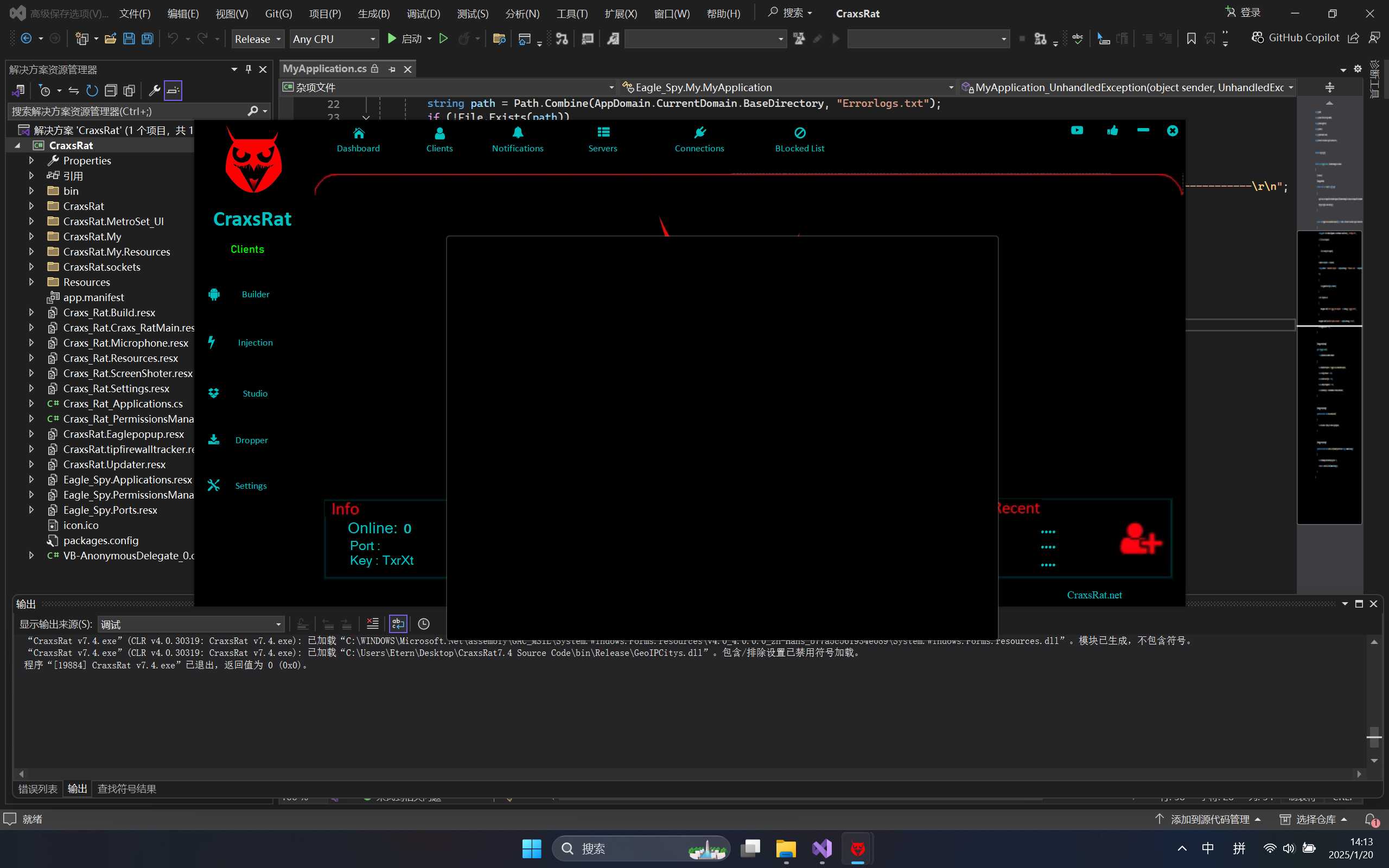Image resolution: width=1389 pixels, height=868 pixels.
Task: Expand the Craxs_Rat_Applications.cs node
Action: pyautogui.click(x=31, y=404)
